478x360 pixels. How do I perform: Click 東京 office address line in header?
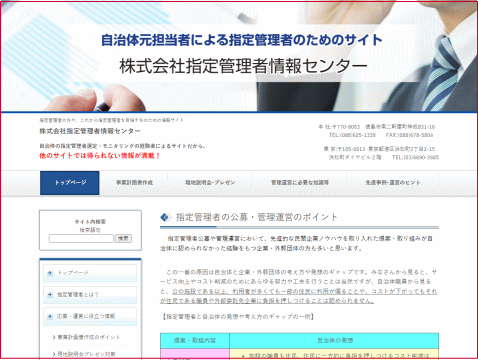pyautogui.click(x=379, y=149)
